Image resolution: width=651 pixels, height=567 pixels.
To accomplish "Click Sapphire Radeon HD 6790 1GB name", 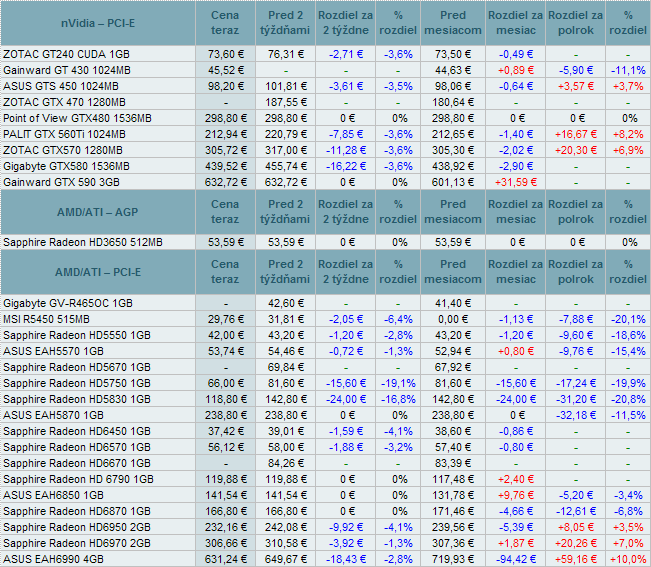I will coord(78,479).
